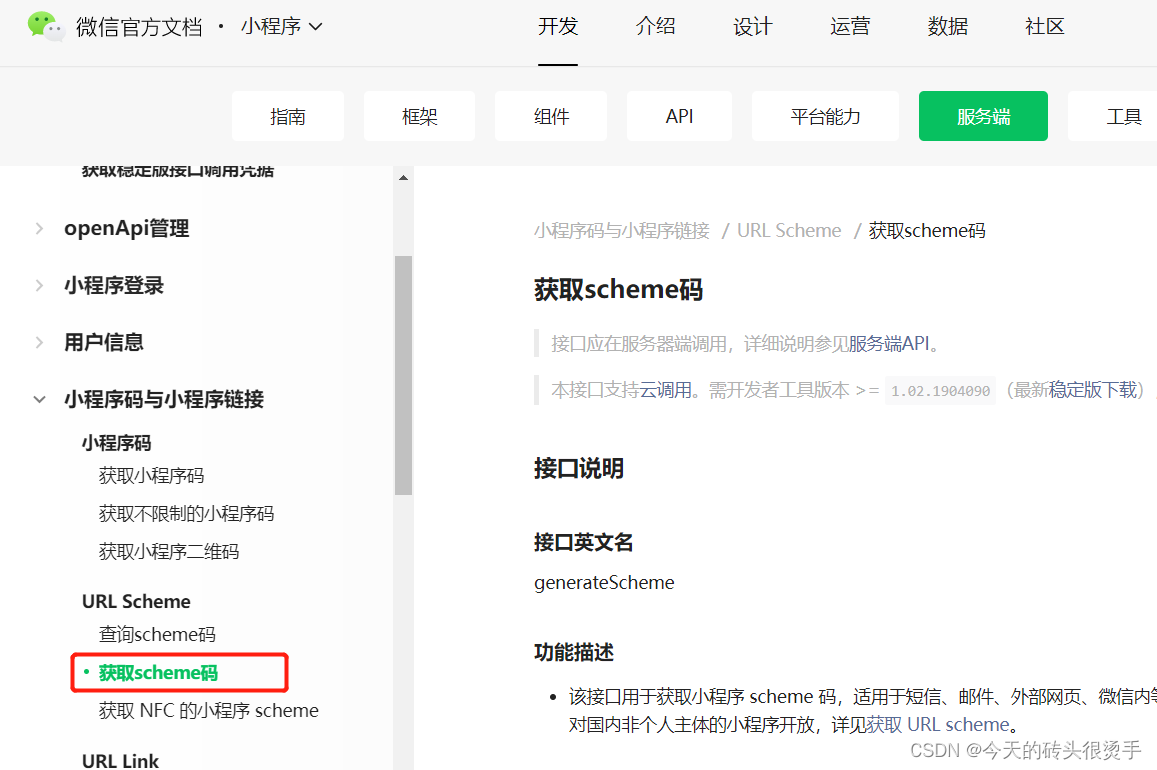Click the 接口英文名 heading
The height and width of the screenshot is (770, 1157).
pos(584,543)
